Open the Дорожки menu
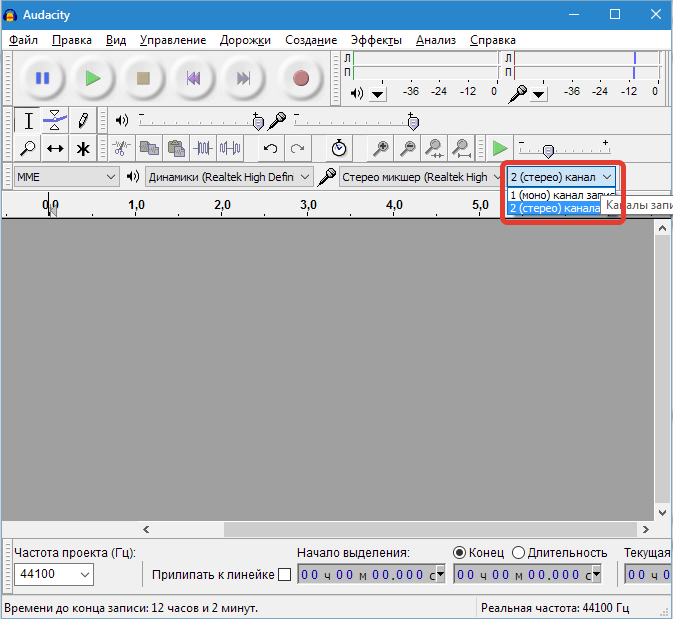 pyautogui.click(x=245, y=40)
